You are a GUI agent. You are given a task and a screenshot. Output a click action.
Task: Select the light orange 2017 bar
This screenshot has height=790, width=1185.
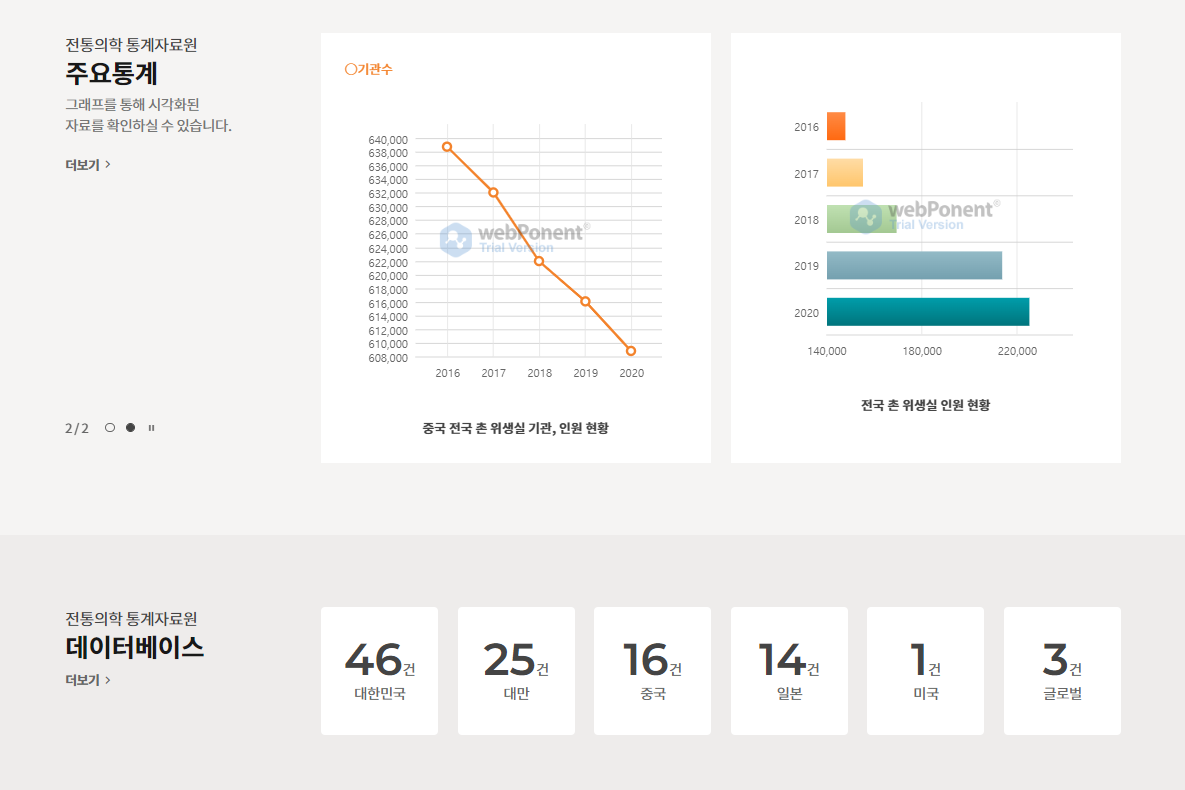844,173
